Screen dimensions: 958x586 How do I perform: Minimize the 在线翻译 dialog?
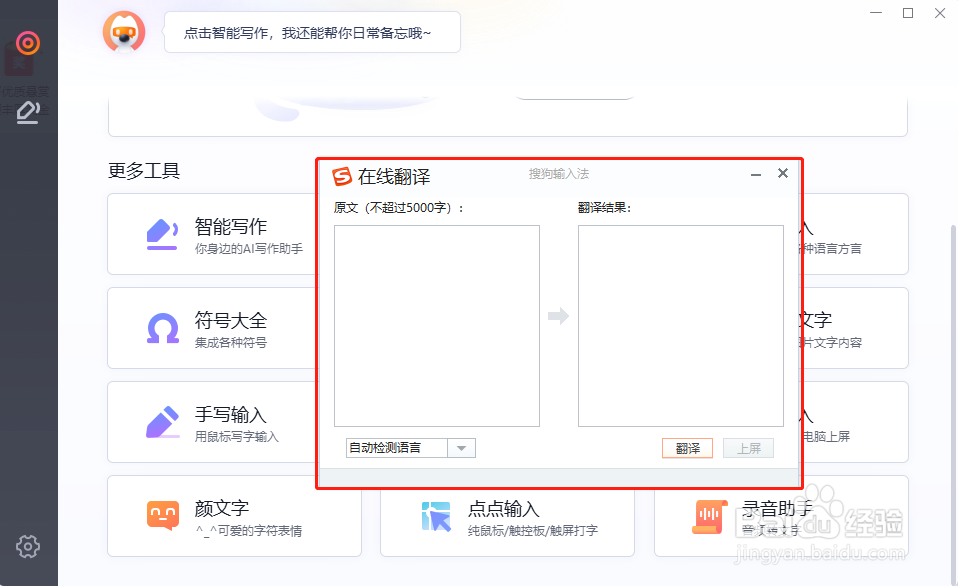point(756,175)
